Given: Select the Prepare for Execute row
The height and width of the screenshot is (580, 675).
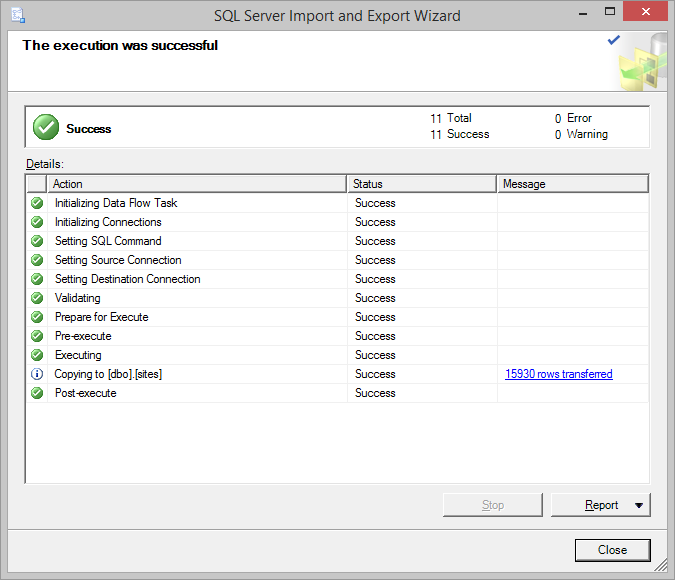Looking at the screenshot, I should coord(338,317).
